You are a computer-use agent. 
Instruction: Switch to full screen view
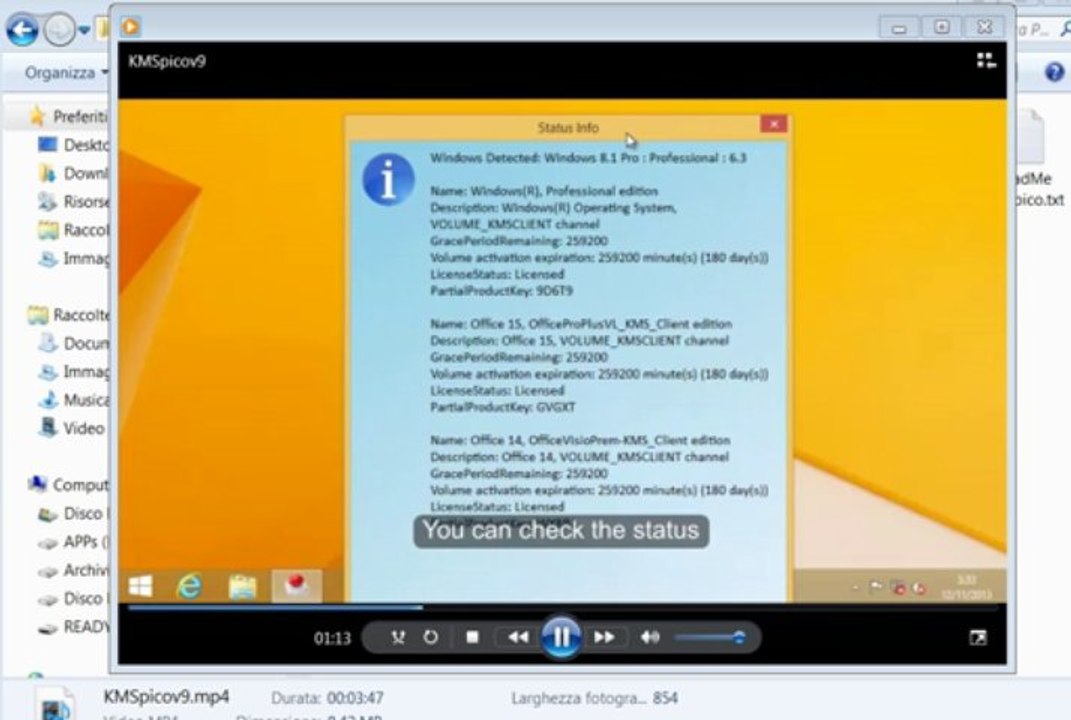[x=977, y=637]
